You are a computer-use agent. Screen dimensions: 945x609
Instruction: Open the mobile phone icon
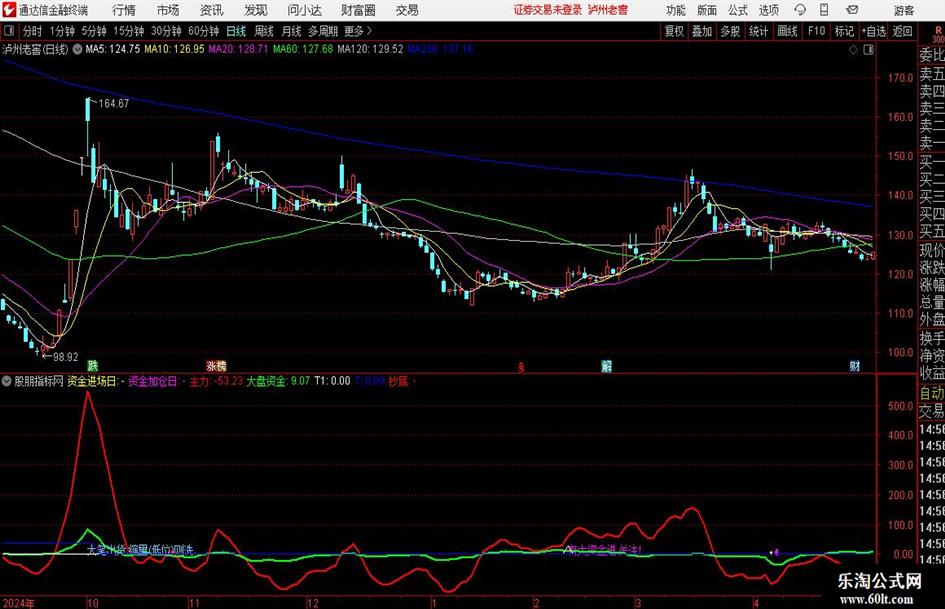pyautogui.click(x=824, y=10)
